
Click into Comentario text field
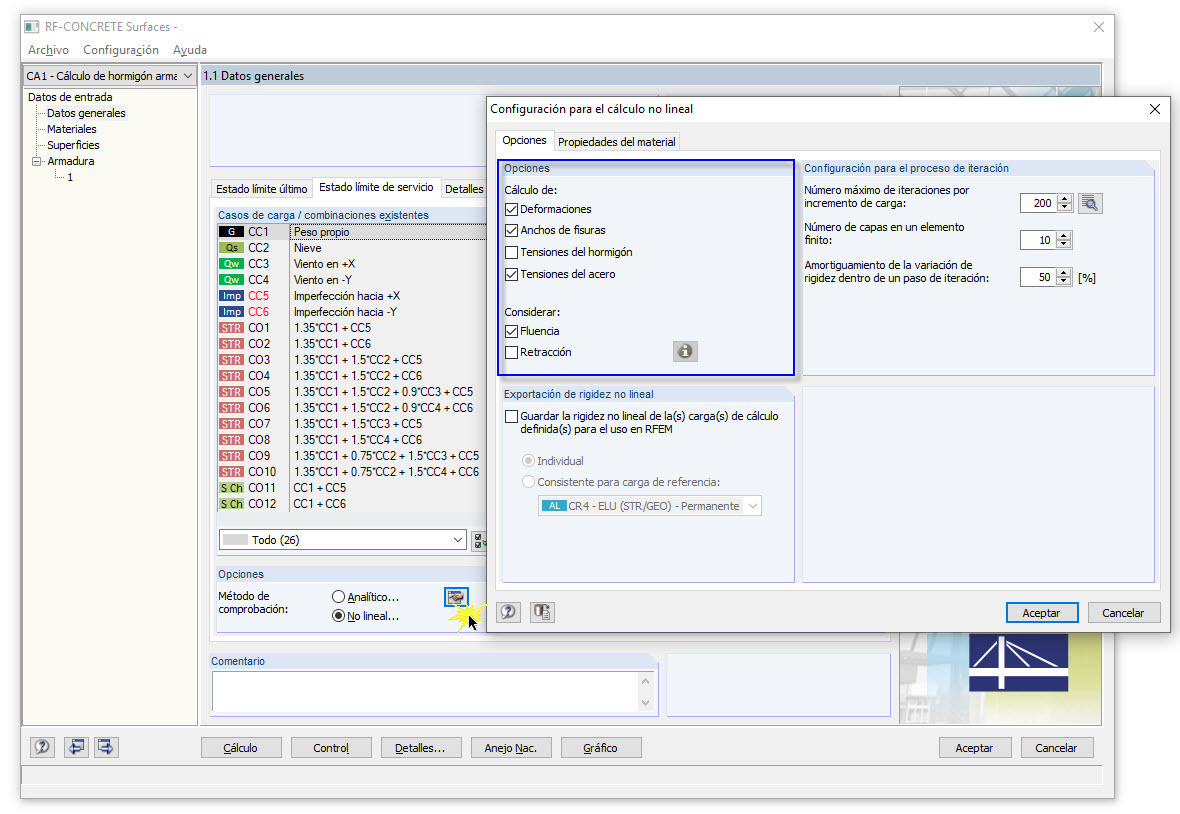425,691
